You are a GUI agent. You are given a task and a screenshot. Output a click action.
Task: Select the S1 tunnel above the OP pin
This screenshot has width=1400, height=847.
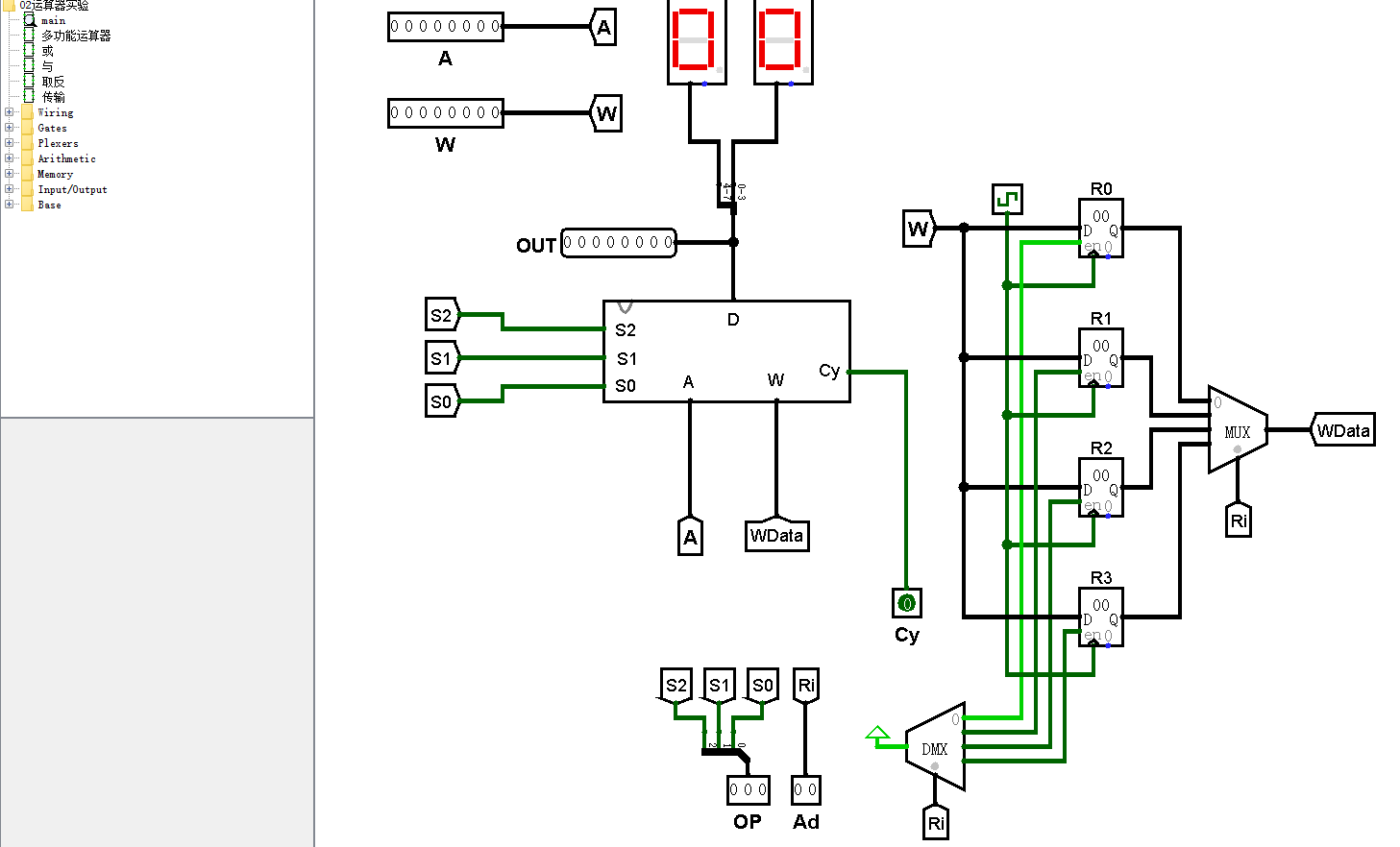click(719, 686)
